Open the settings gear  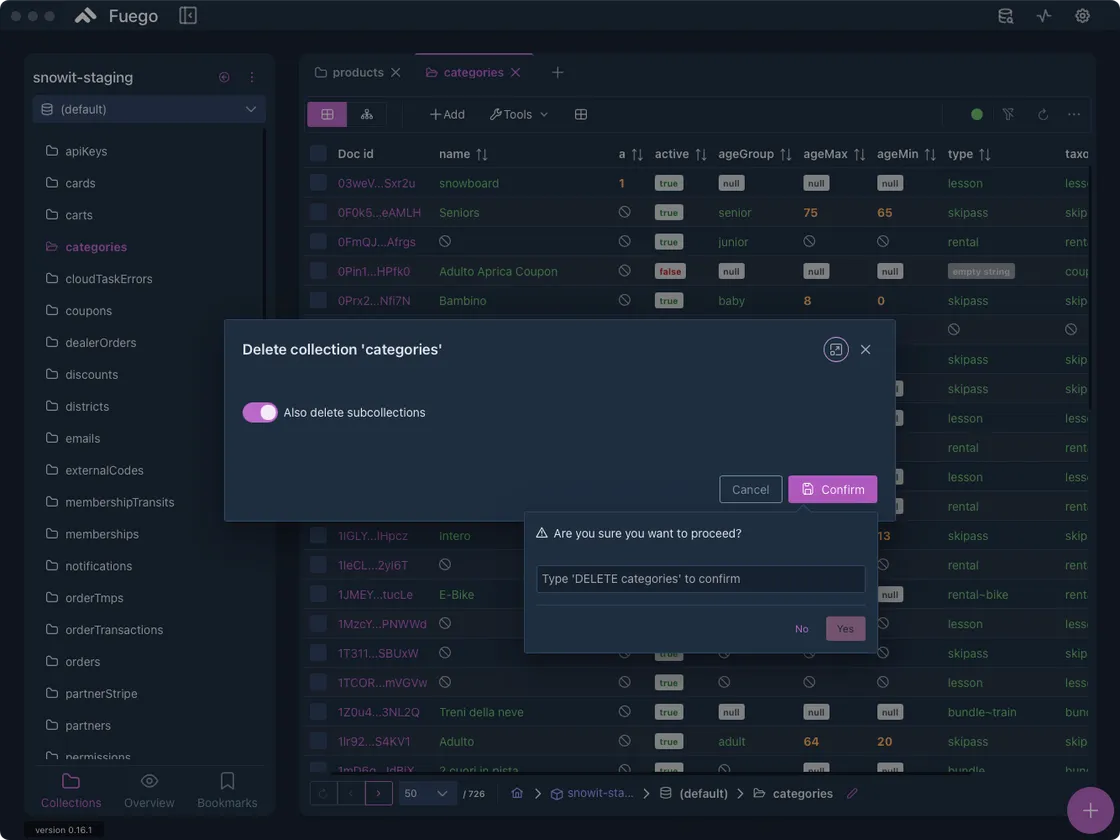pyautogui.click(x=1083, y=16)
